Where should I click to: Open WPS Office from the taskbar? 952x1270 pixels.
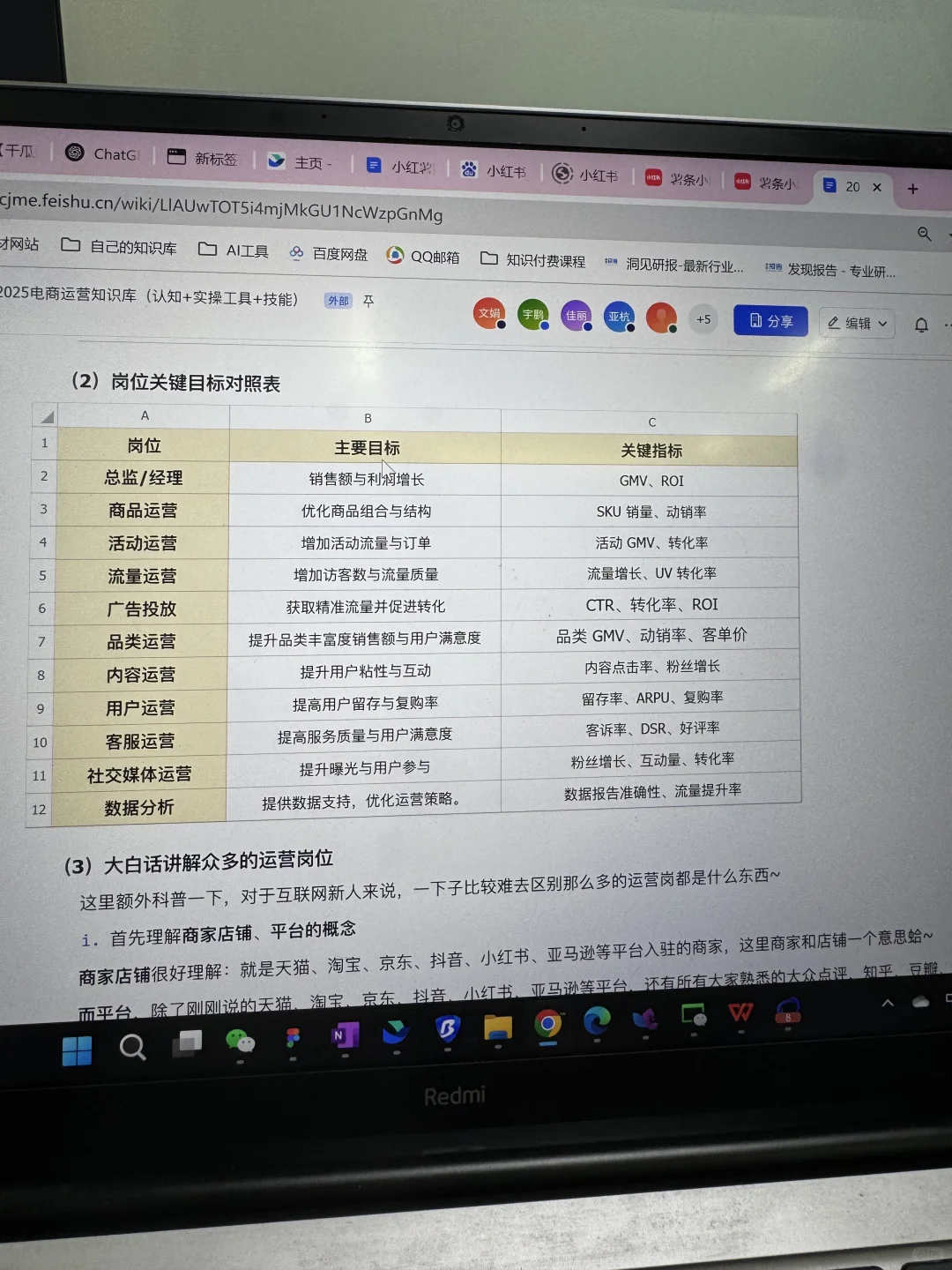[740, 1012]
